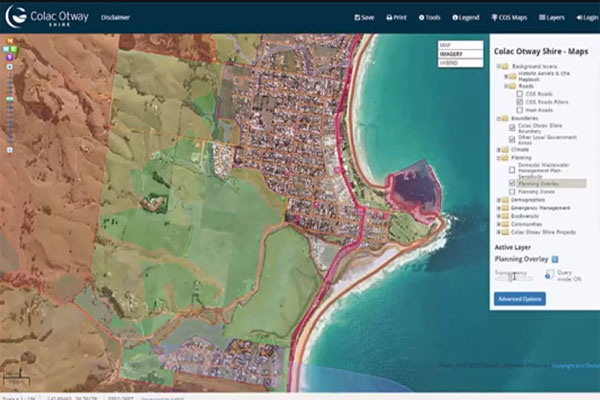Expand Colac Otway Shire Projects node
Screen dimensions: 600x400
coord(499,232)
